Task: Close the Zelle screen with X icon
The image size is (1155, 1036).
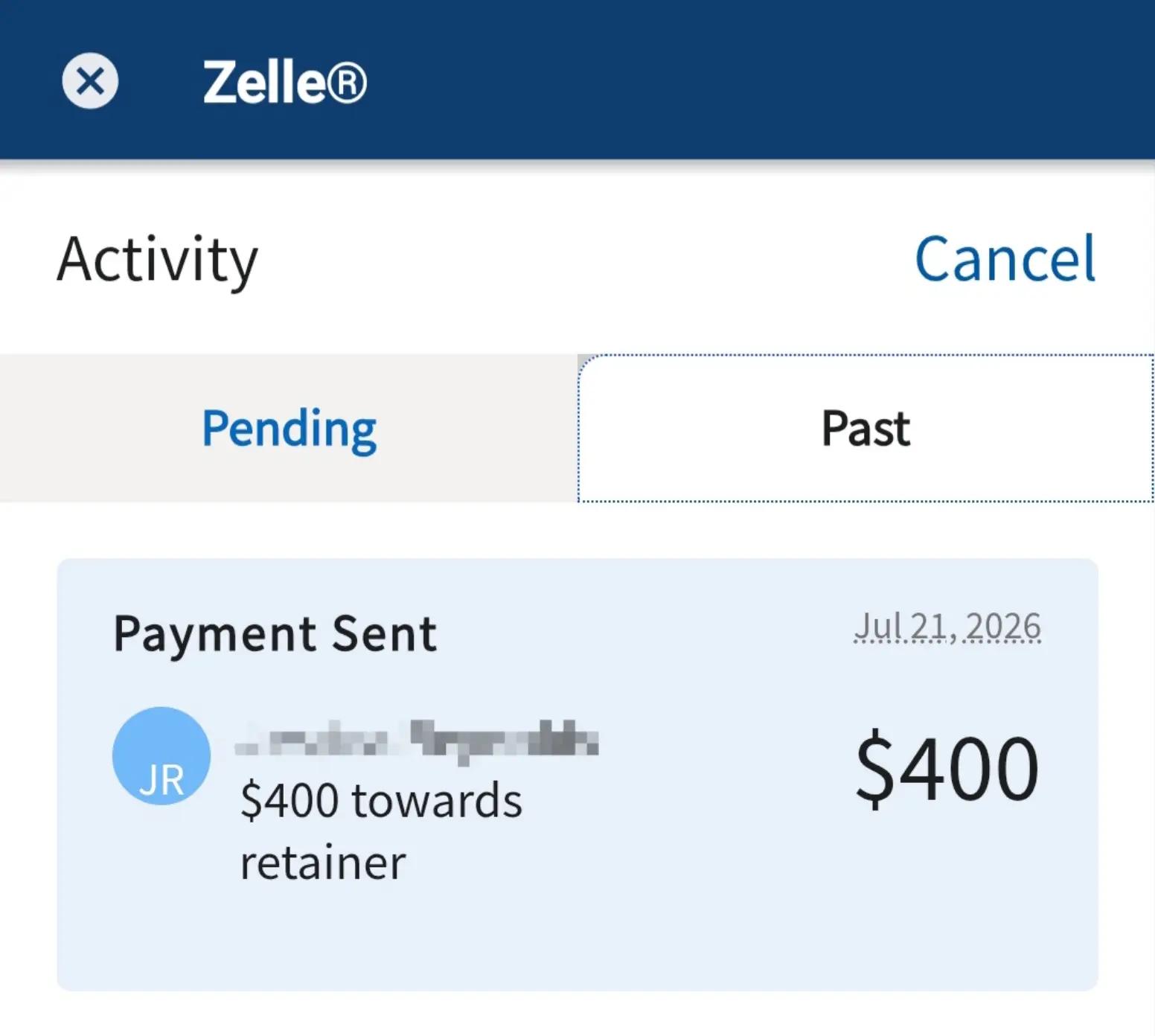Action: (89, 80)
